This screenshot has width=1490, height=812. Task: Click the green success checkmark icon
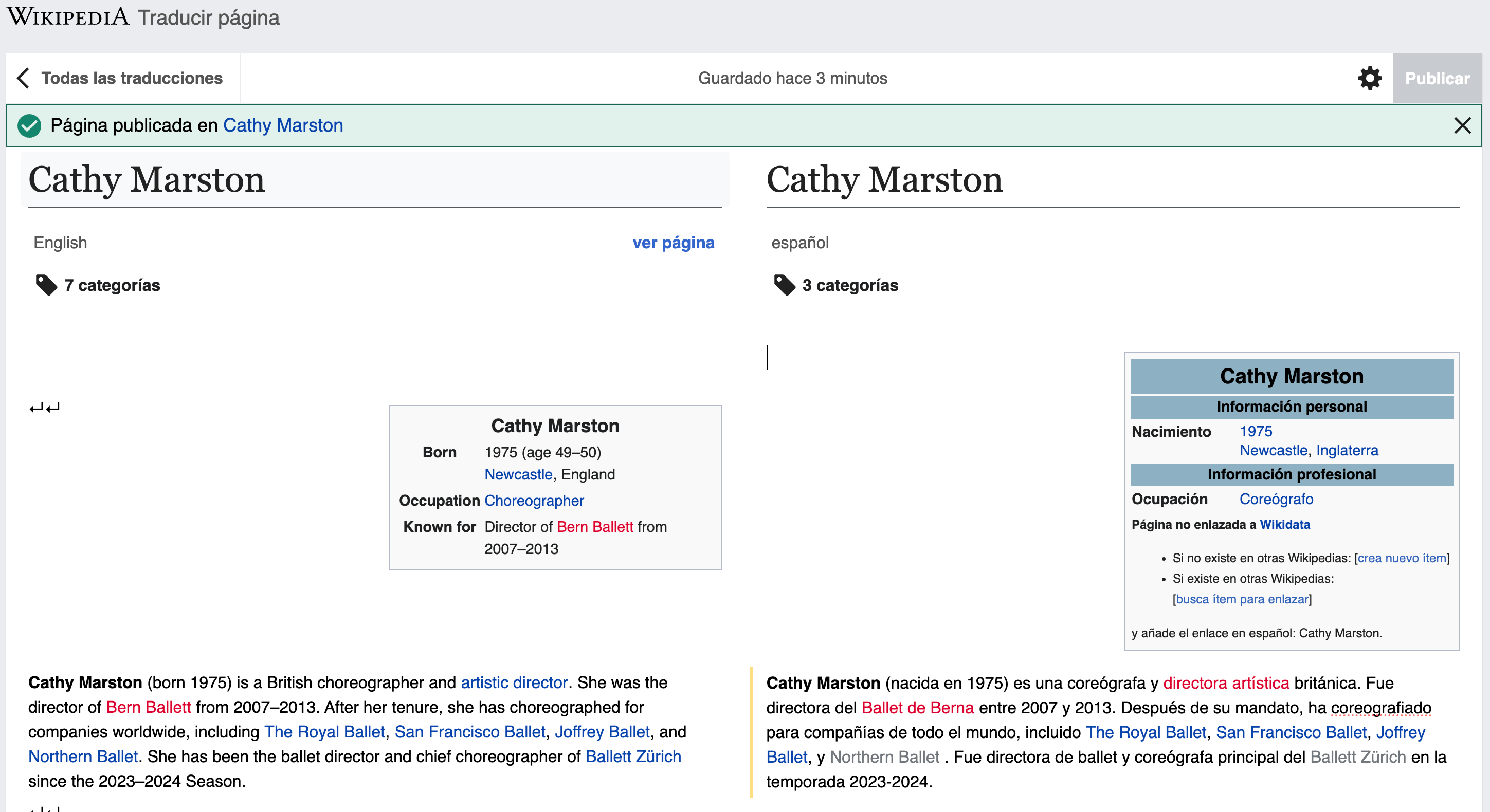click(x=29, y=125)
